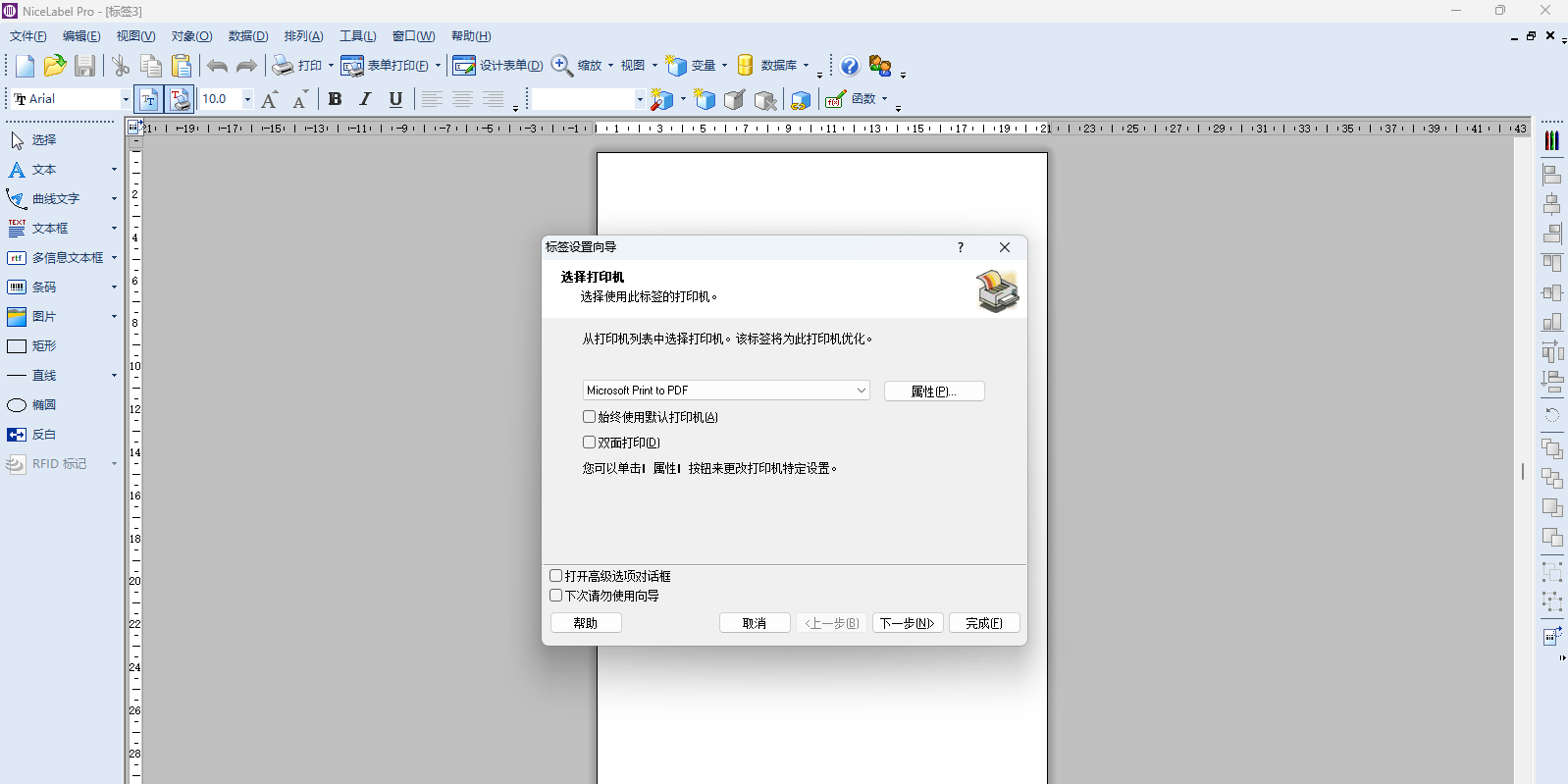Expand the 条码 tool dropdown arrow
Image resolution: width=1568 pixels, height=784 pixels.
click(x=114, y=287)
